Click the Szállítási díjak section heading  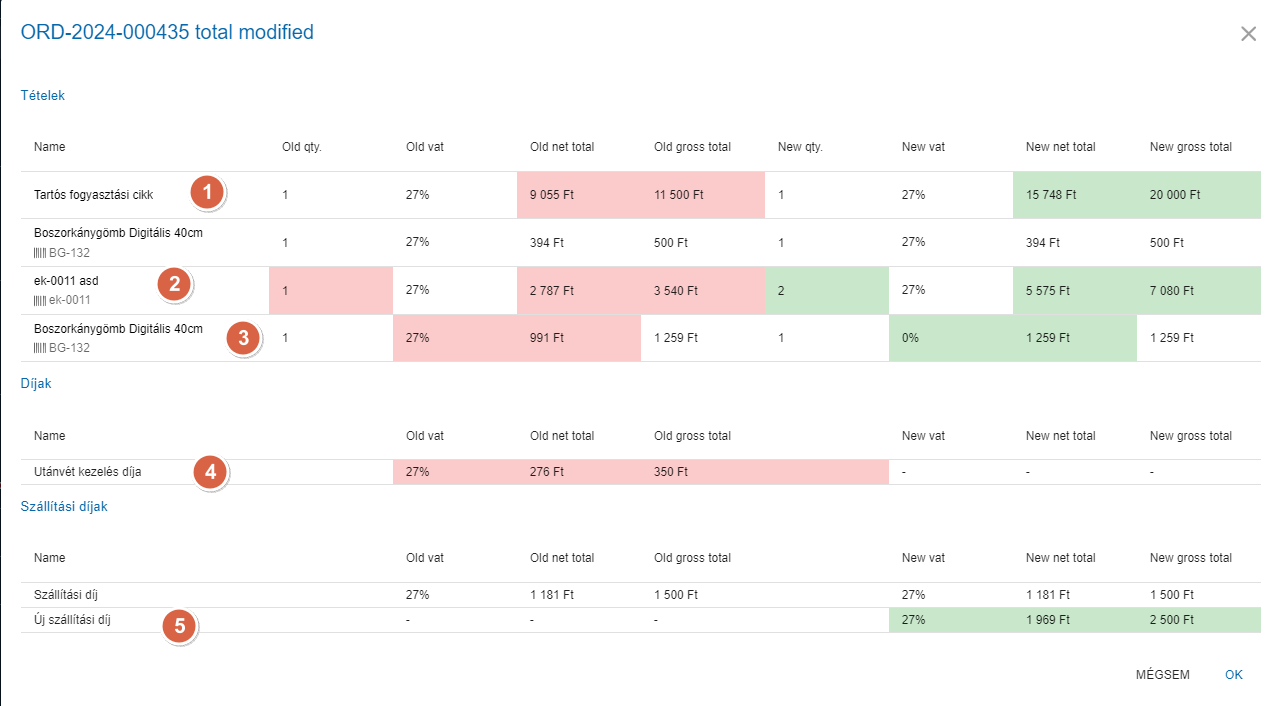click(64, 507)
